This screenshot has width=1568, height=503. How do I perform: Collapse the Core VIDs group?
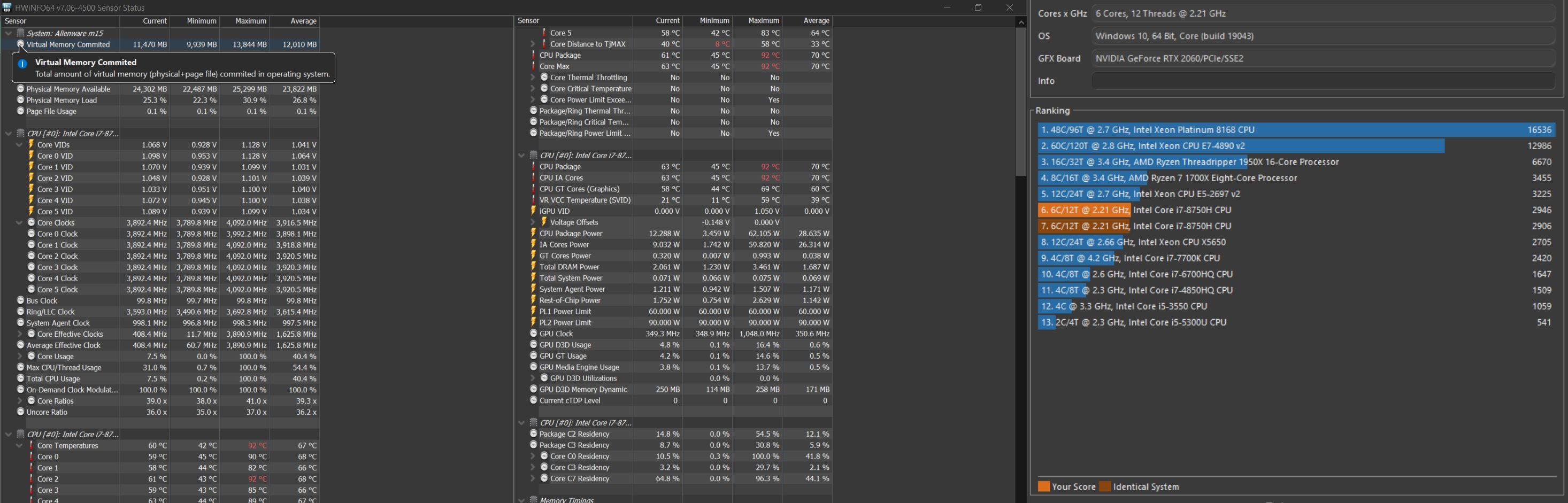point(19,145)
